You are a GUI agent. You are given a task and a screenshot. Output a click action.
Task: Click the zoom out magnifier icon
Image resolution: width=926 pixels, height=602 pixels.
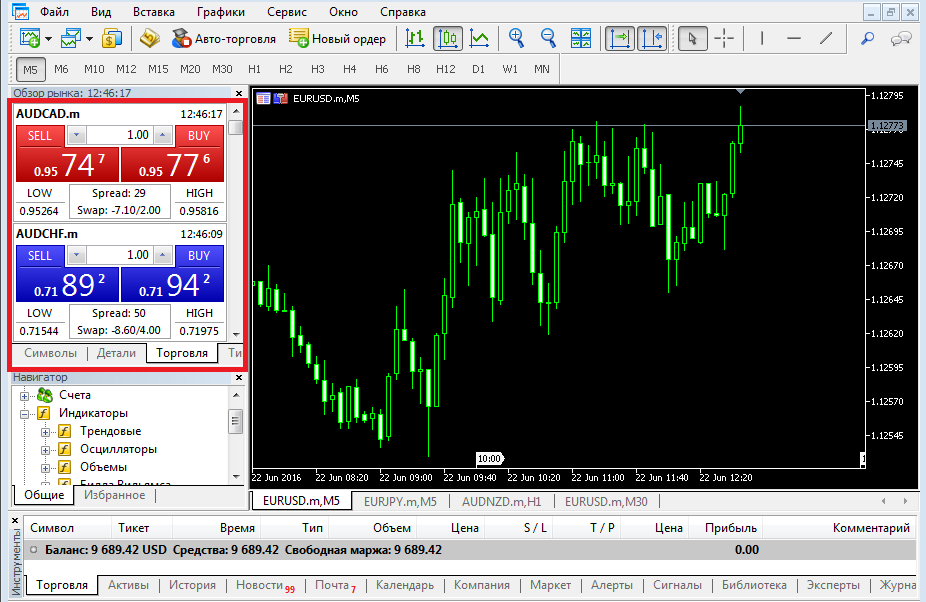point(548,39)
